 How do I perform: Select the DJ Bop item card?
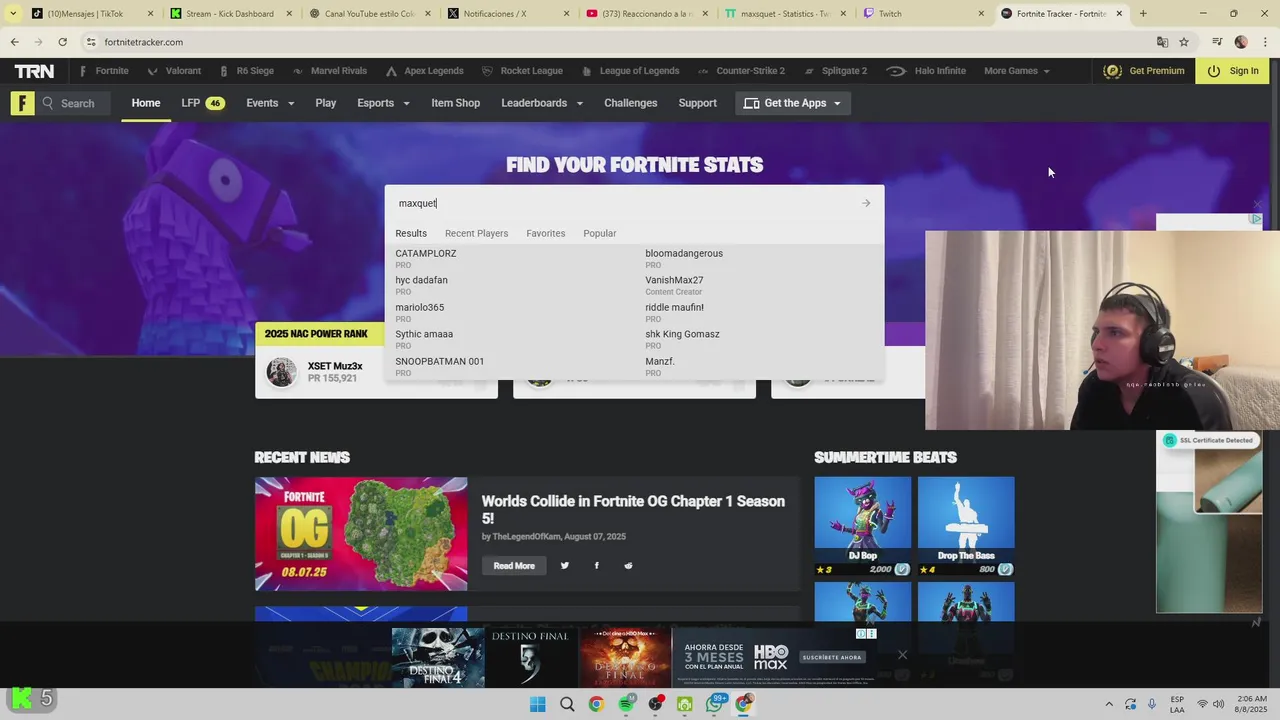tap(863, 526)
